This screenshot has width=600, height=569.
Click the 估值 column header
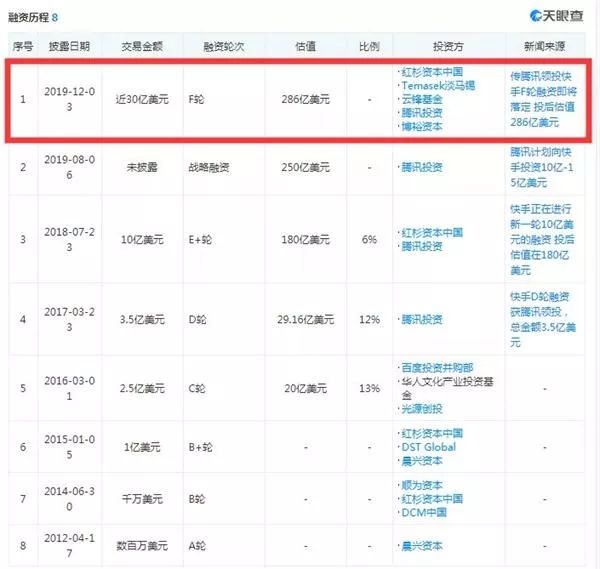pyautogui.click(x=305, y=46)
